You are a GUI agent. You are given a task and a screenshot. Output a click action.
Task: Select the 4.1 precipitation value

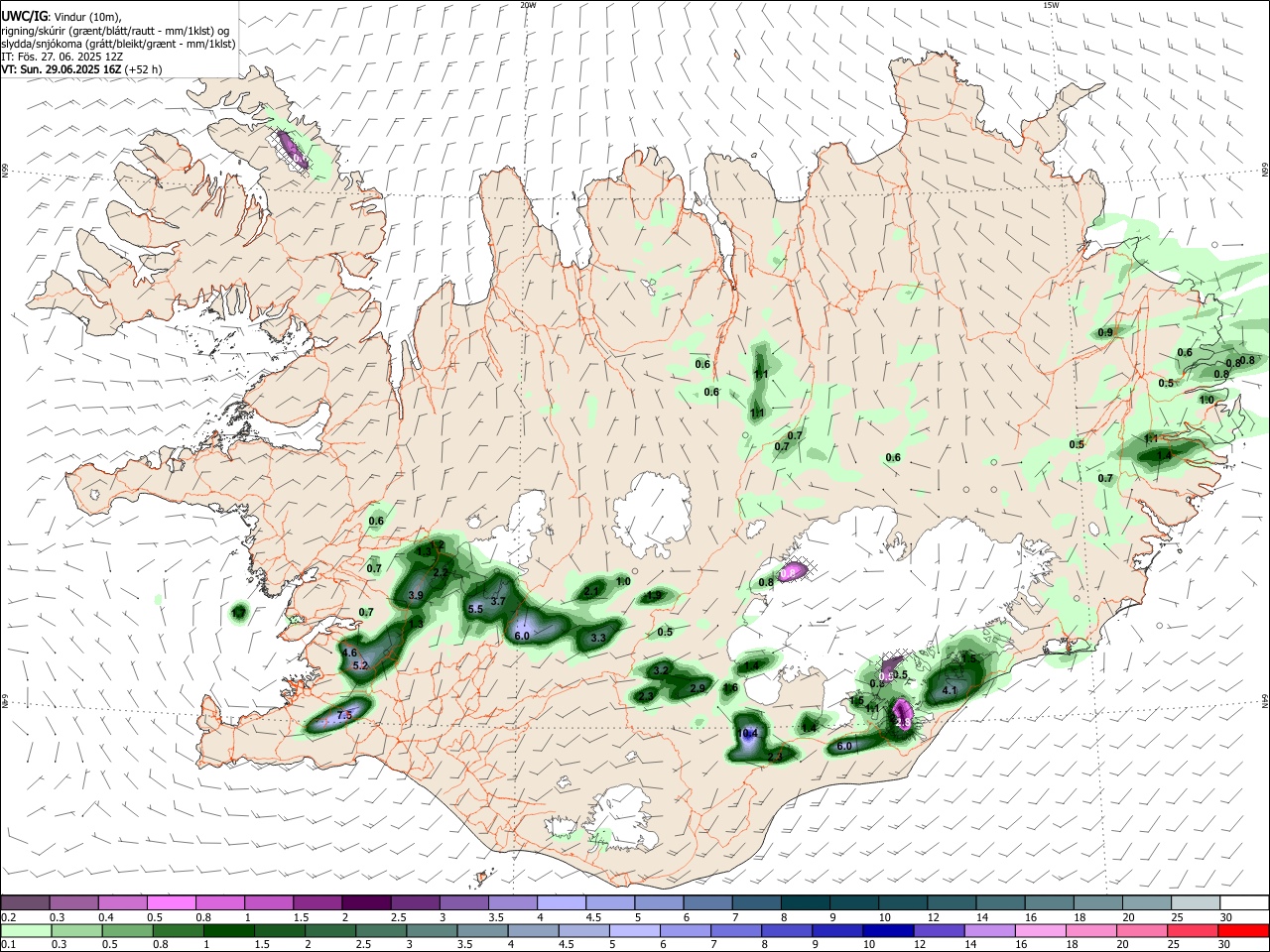950,691
